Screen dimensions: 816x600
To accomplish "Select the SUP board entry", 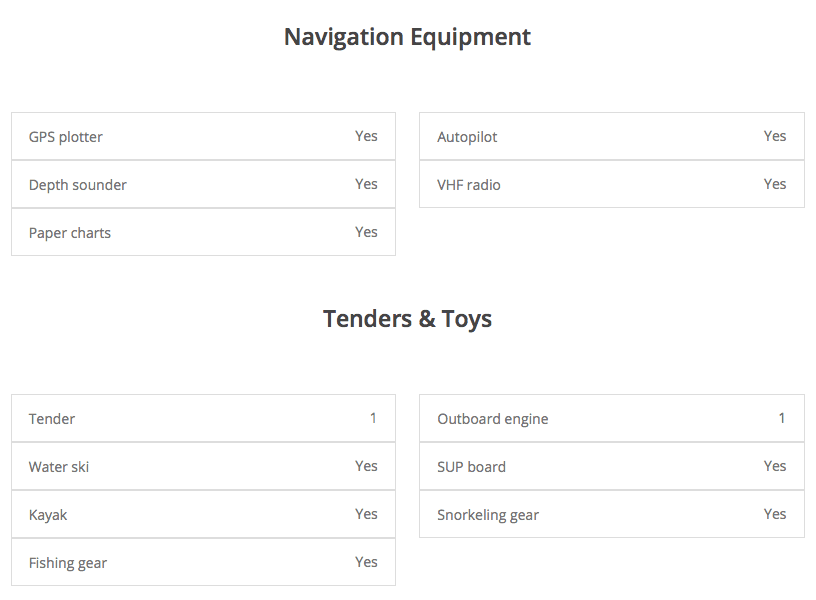I will pyautogui.click(x=611, y=467).
